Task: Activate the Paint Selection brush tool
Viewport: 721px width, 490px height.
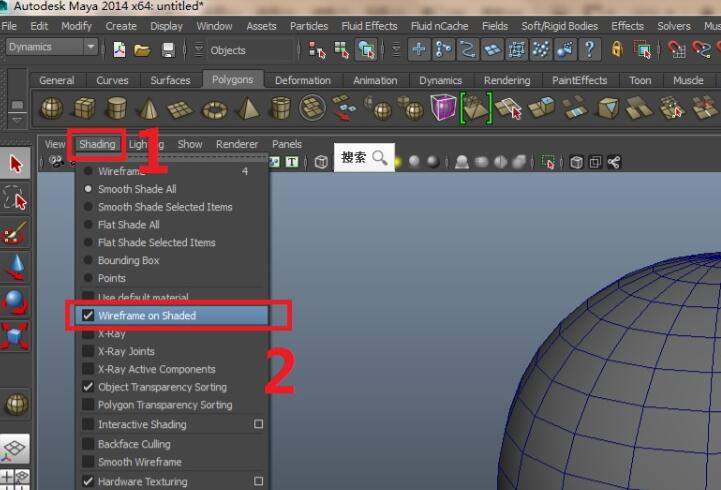Action: pyautogui.click(x=16, y=233)
